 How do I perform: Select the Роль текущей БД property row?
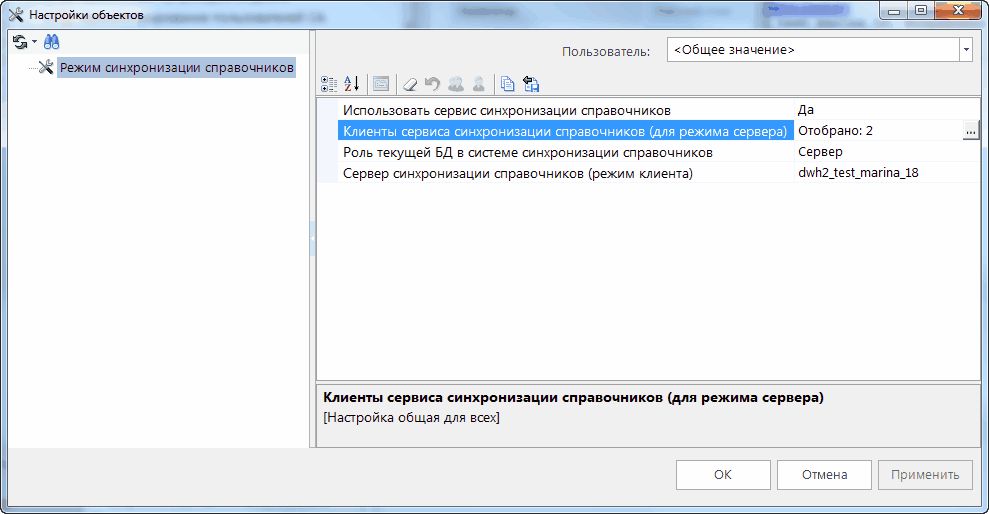pyautogui.click(x=527, y=152)
